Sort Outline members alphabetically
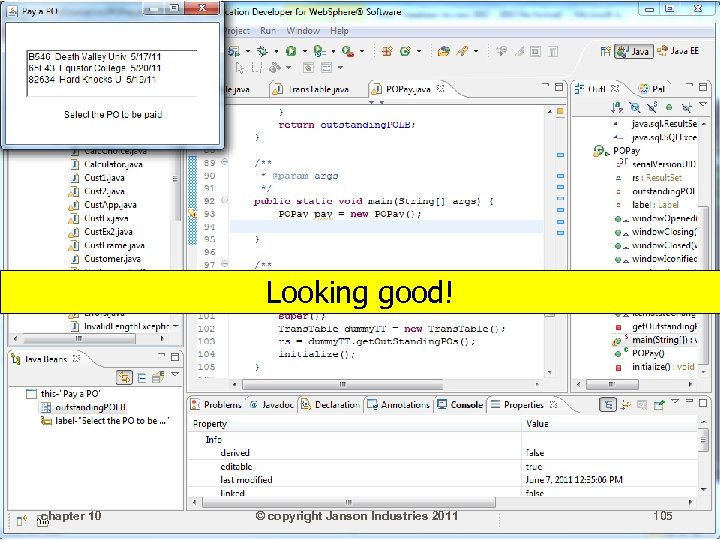The width and height of the screenshot is (720, 540). tap(617, 107)
